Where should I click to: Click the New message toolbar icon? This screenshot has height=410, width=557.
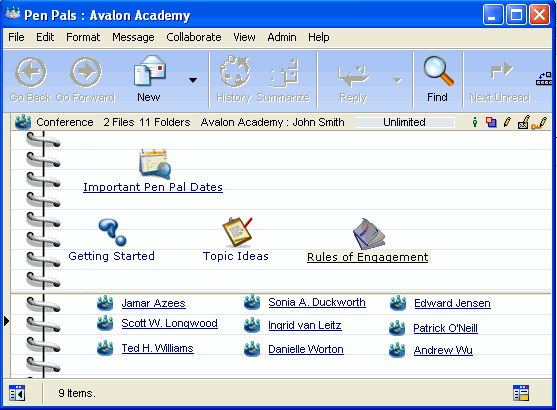coord(150,71)
